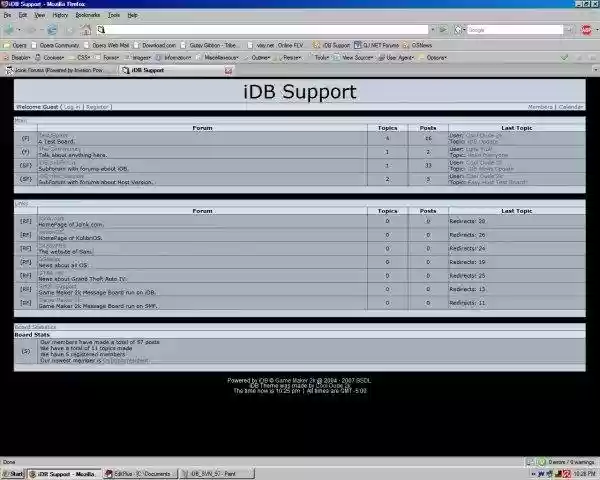This screenshot has width=600, height=480.
Task: Open redirect News about Grand Theft Auto IV
Action: 51,273
